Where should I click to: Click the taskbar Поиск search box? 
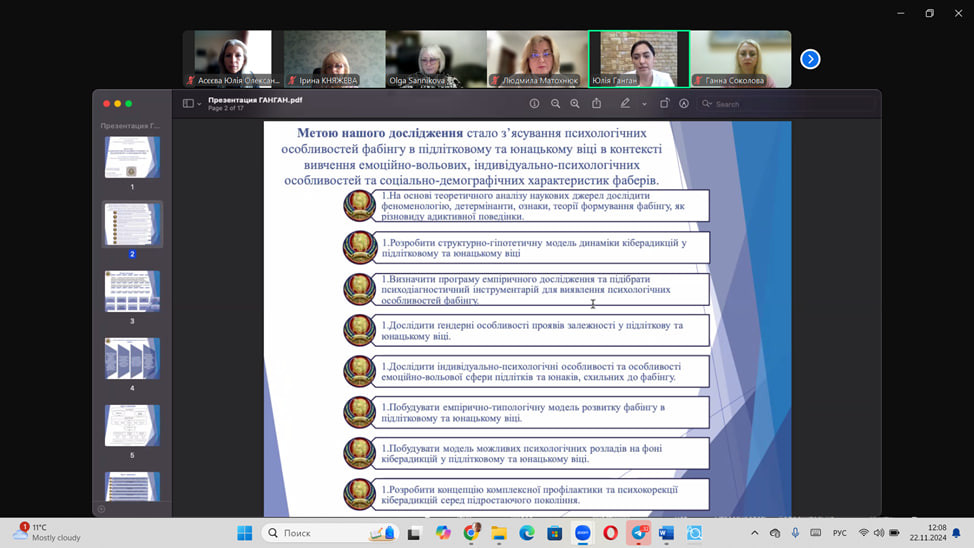330,533
